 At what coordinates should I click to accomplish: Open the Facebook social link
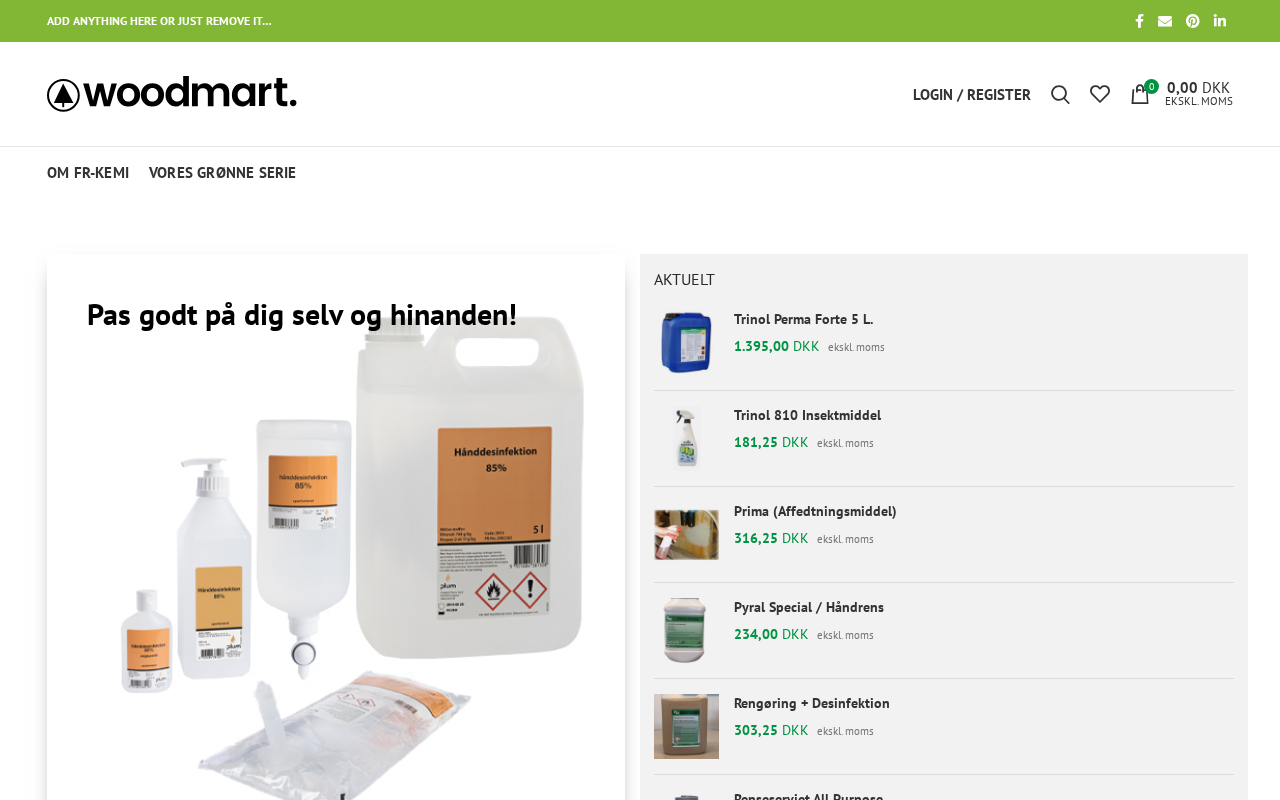(1139, 21)
